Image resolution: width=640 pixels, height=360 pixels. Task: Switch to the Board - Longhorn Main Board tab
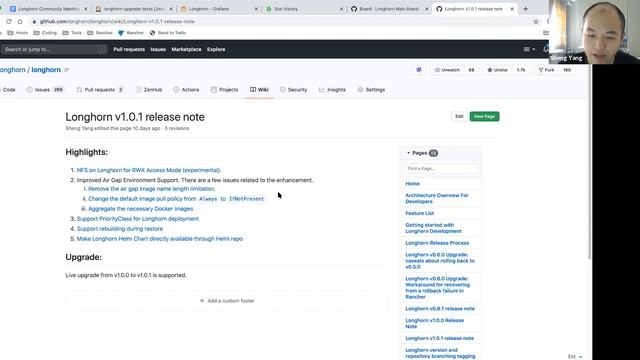click(389, 9)
